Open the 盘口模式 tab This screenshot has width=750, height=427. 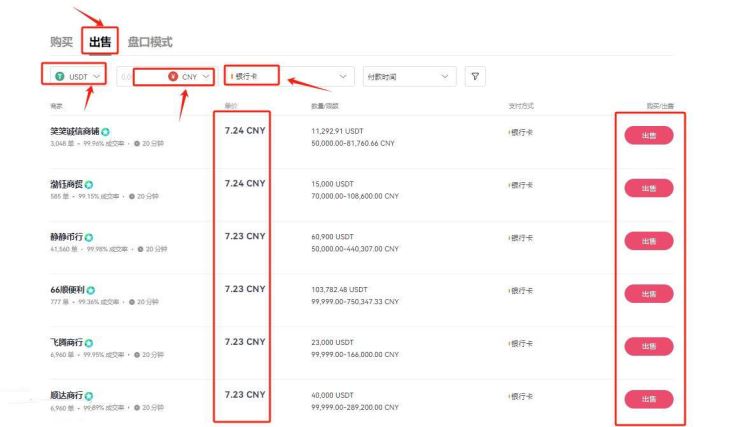pos(150,42)
